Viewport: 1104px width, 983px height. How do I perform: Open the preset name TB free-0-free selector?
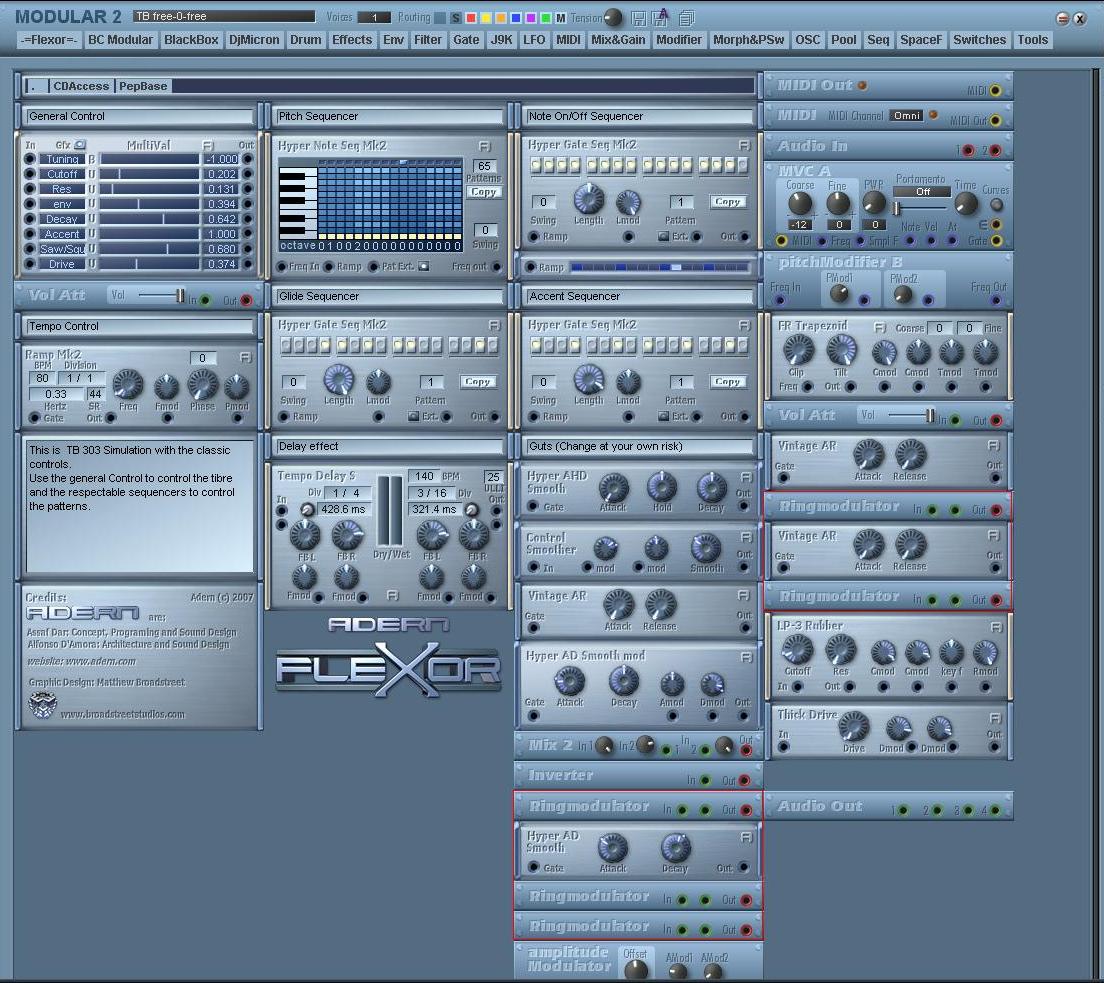pos(224,17)
